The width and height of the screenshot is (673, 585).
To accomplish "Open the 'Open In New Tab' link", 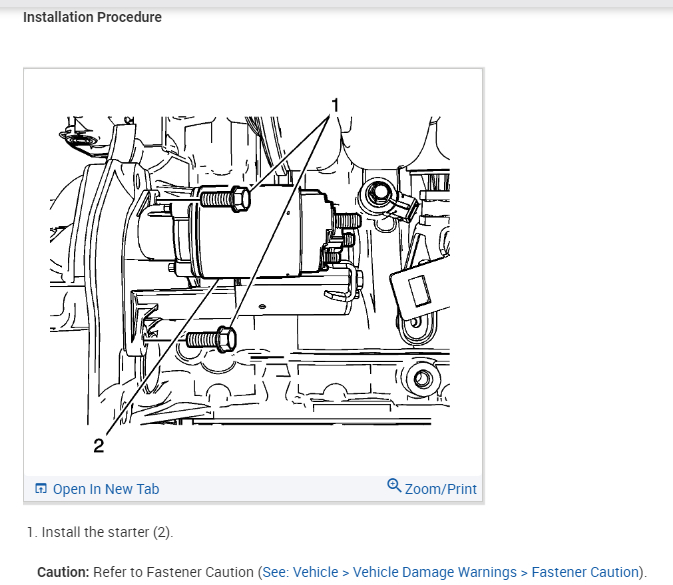I will 106,489.
